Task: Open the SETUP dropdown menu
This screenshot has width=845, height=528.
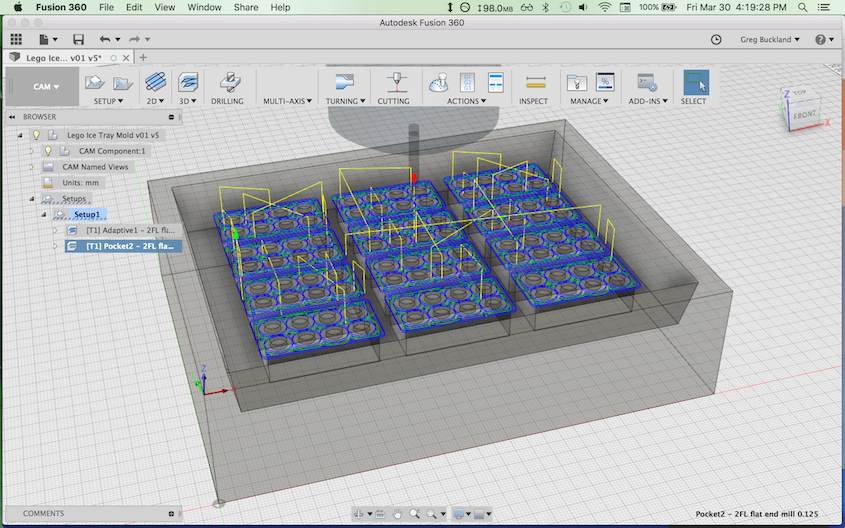Action: tap(108, 101)
